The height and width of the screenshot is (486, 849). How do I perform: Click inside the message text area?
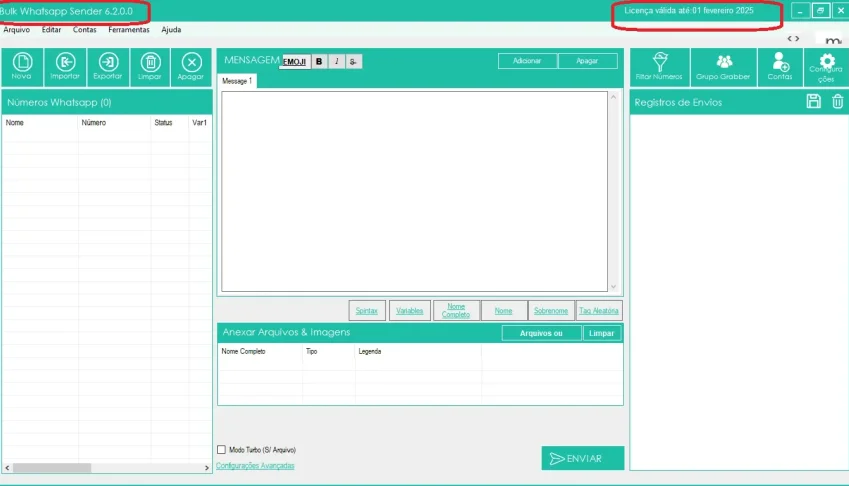(x=414, y=191)
